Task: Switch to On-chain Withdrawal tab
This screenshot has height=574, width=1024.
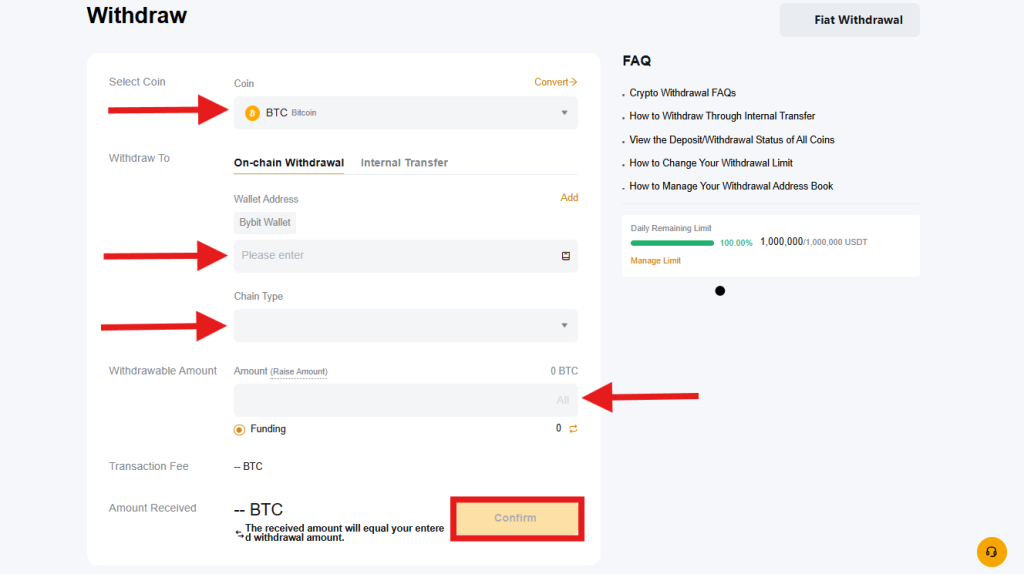Action: click(289, 163)
